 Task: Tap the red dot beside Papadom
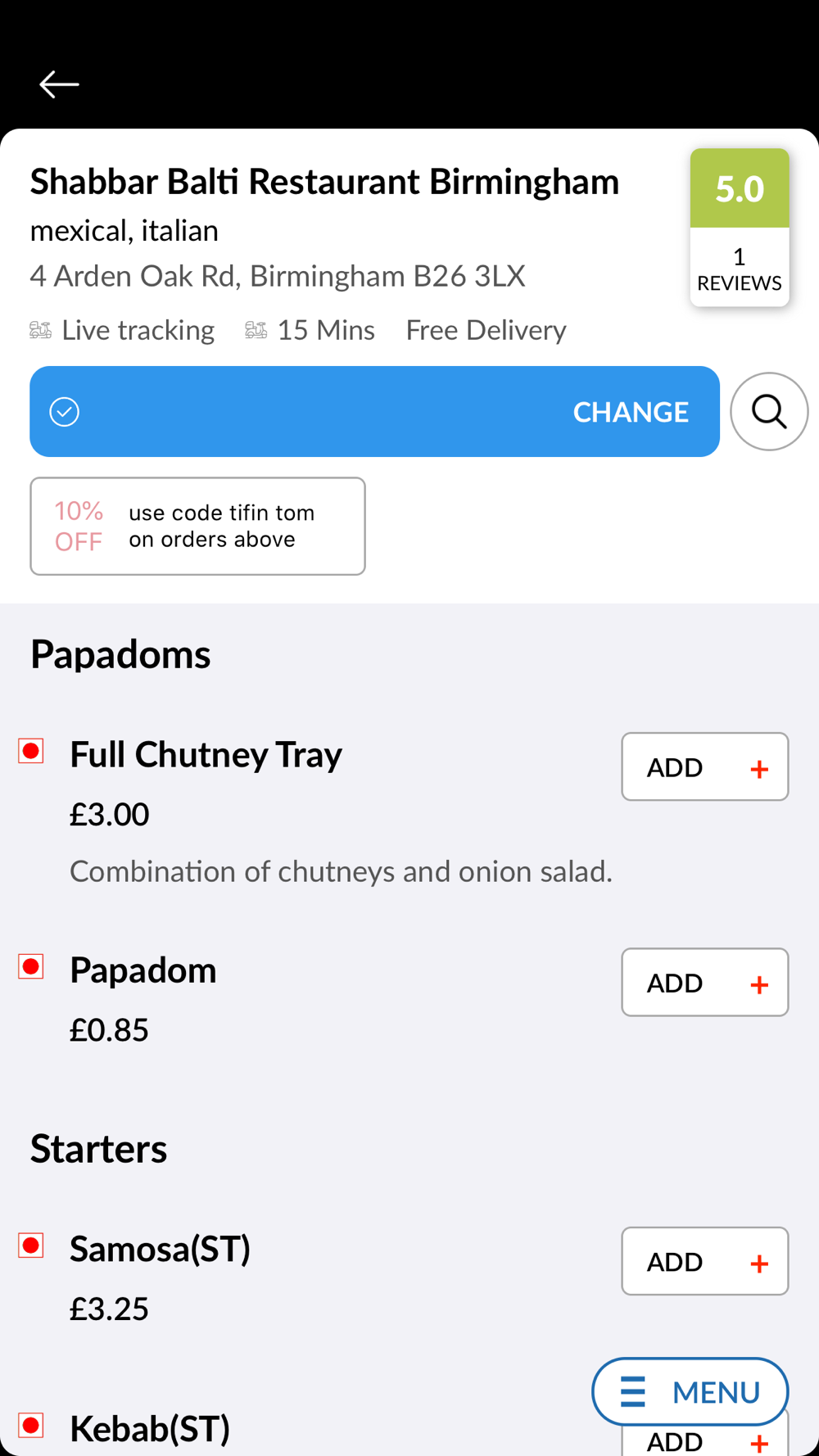click(31, 966)
